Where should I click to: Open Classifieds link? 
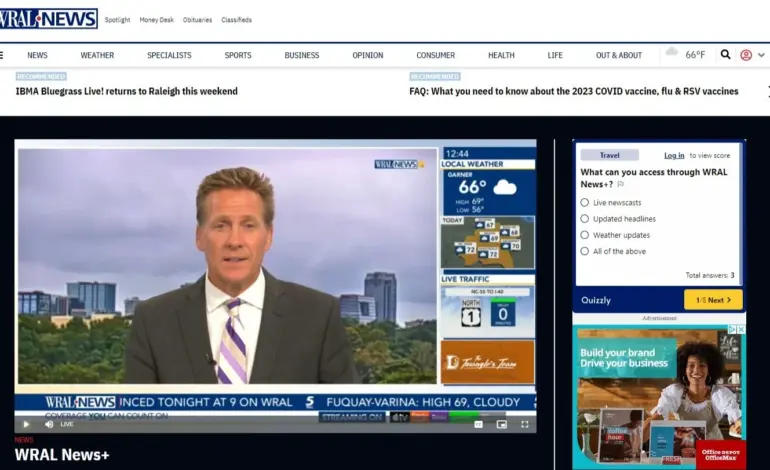pos(237,20)
